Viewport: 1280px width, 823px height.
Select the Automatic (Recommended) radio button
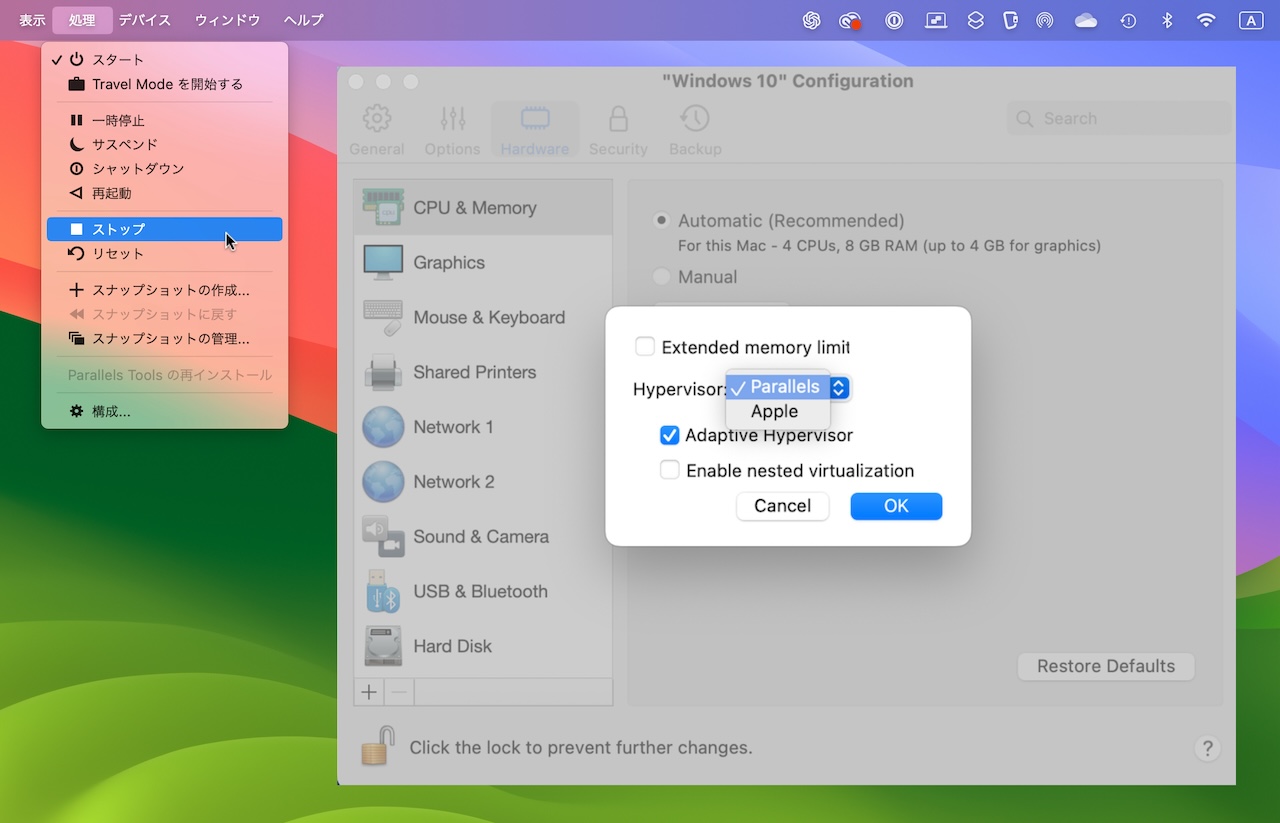pos(661,220)
